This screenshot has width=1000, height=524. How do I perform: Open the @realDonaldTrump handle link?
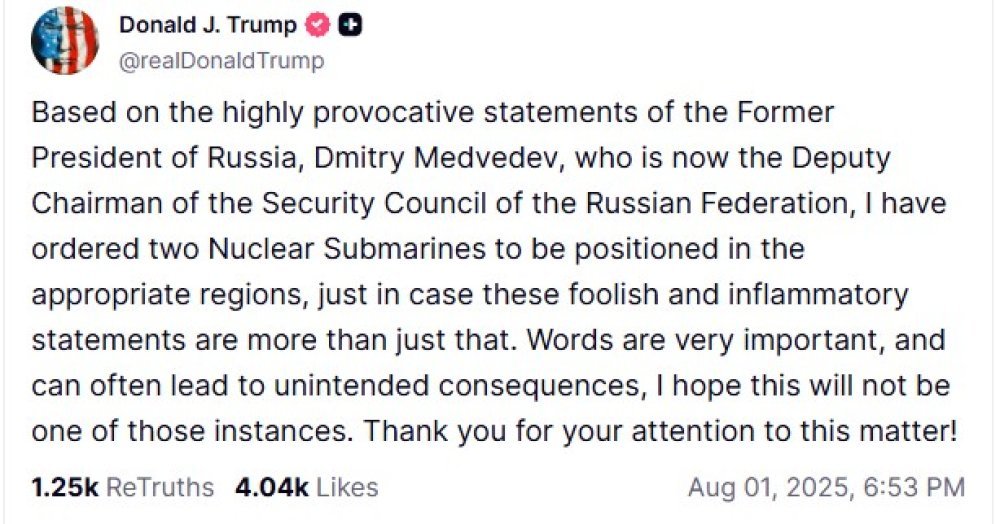pyautogui.click(x=222, y=61)
